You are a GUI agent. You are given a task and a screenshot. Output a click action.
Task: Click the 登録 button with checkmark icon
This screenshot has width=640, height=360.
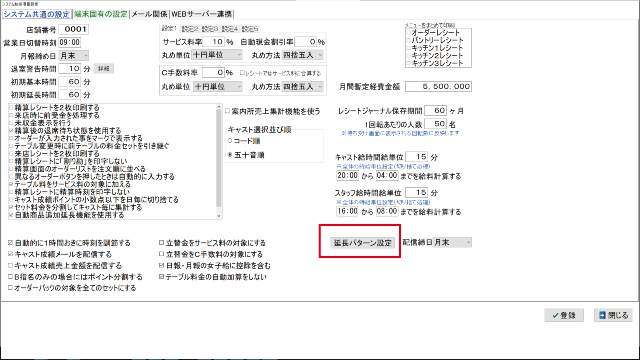coord(564,315)
